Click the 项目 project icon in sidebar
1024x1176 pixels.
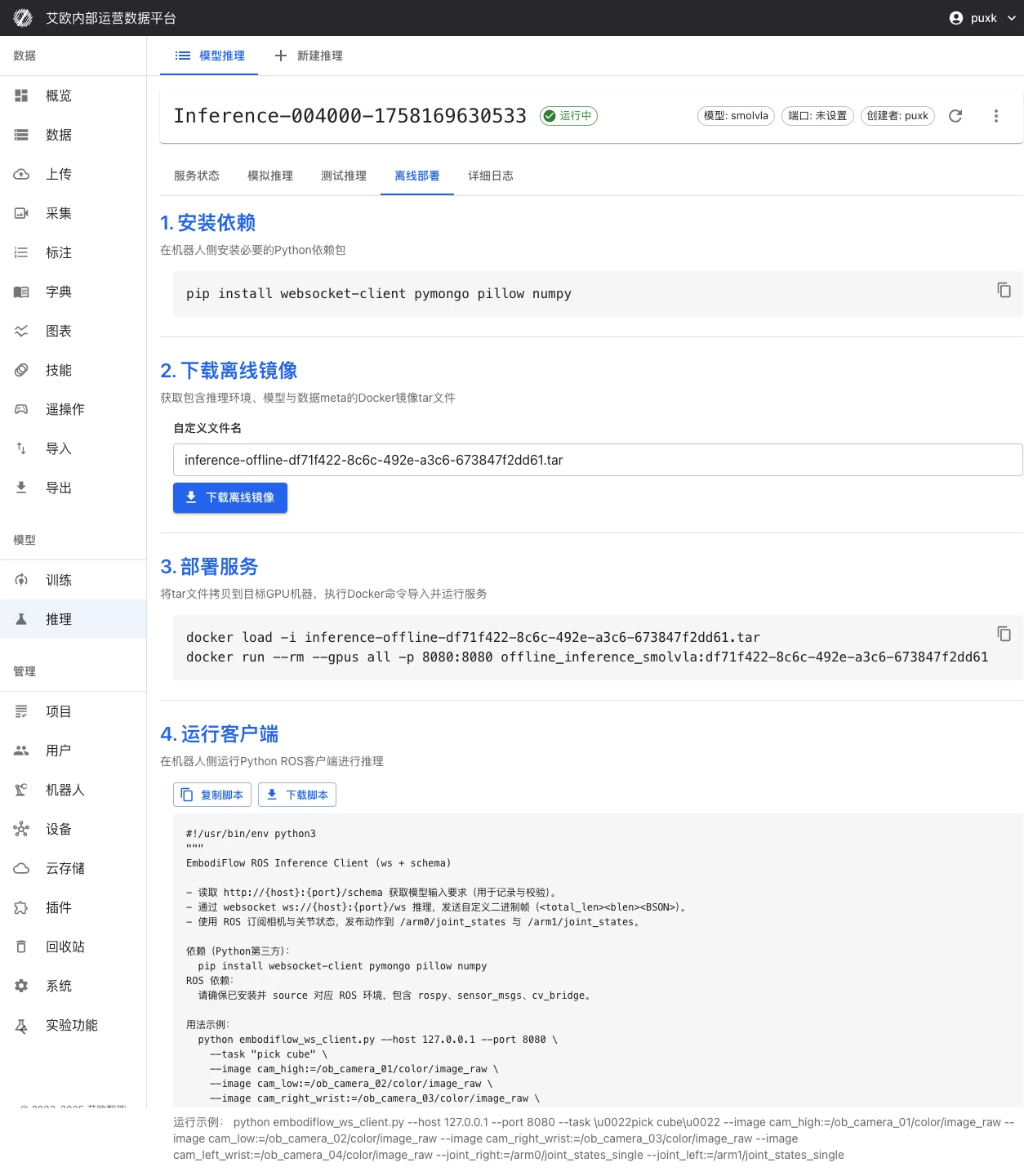click(21, 711)
